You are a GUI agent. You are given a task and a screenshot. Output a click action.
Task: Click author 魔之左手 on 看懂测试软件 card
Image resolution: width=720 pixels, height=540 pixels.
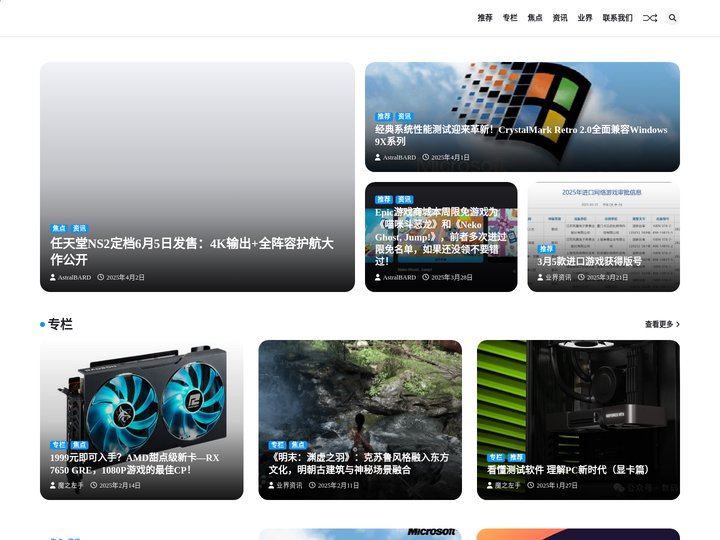(504, 485)
